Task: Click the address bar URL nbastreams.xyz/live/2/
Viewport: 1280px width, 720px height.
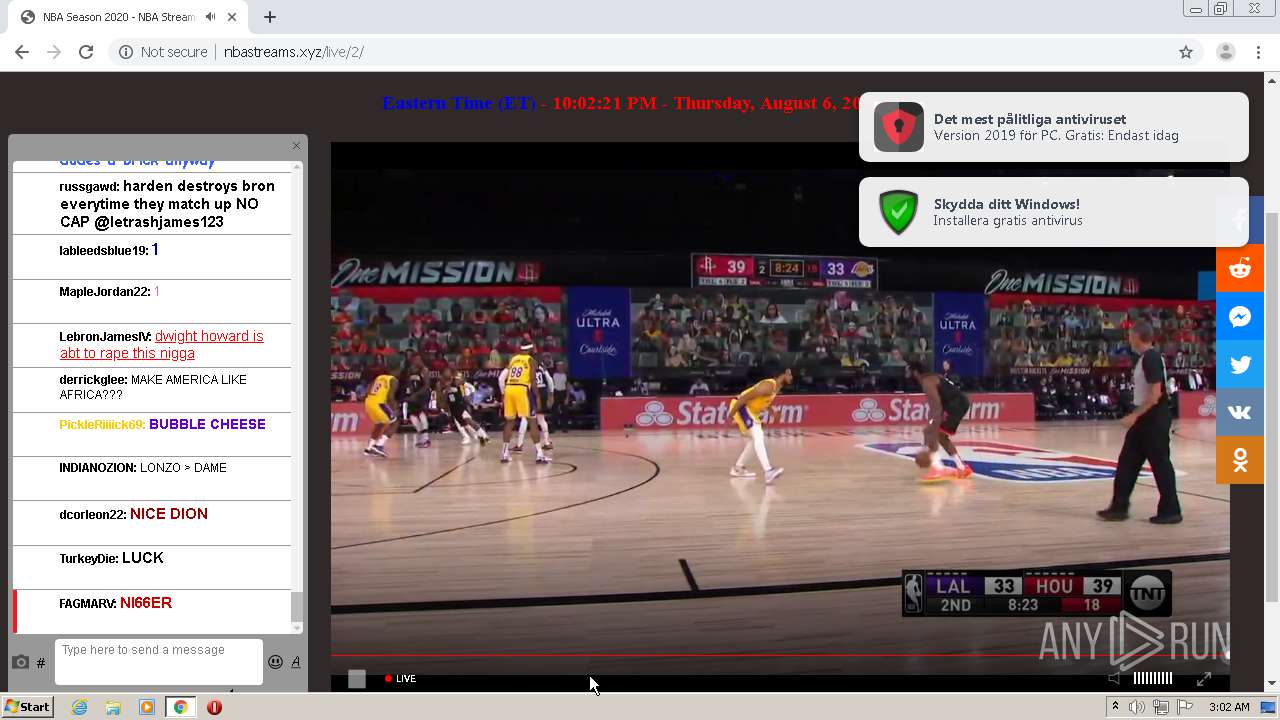Action: pos(294,52)
